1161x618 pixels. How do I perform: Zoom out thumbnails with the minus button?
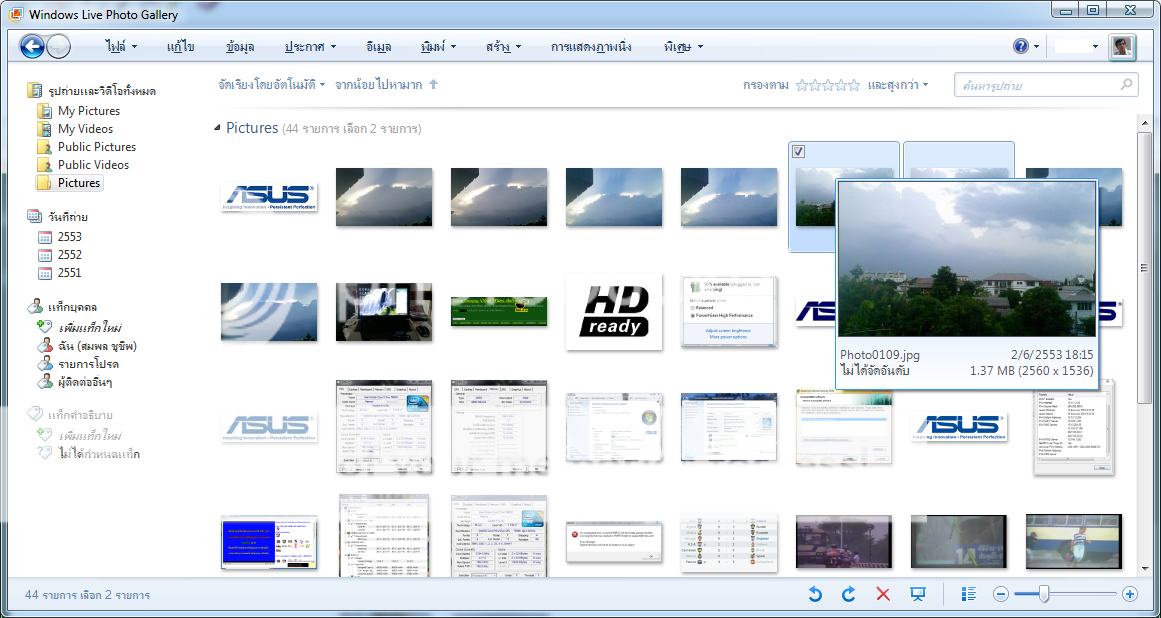tap(1000, 594)
